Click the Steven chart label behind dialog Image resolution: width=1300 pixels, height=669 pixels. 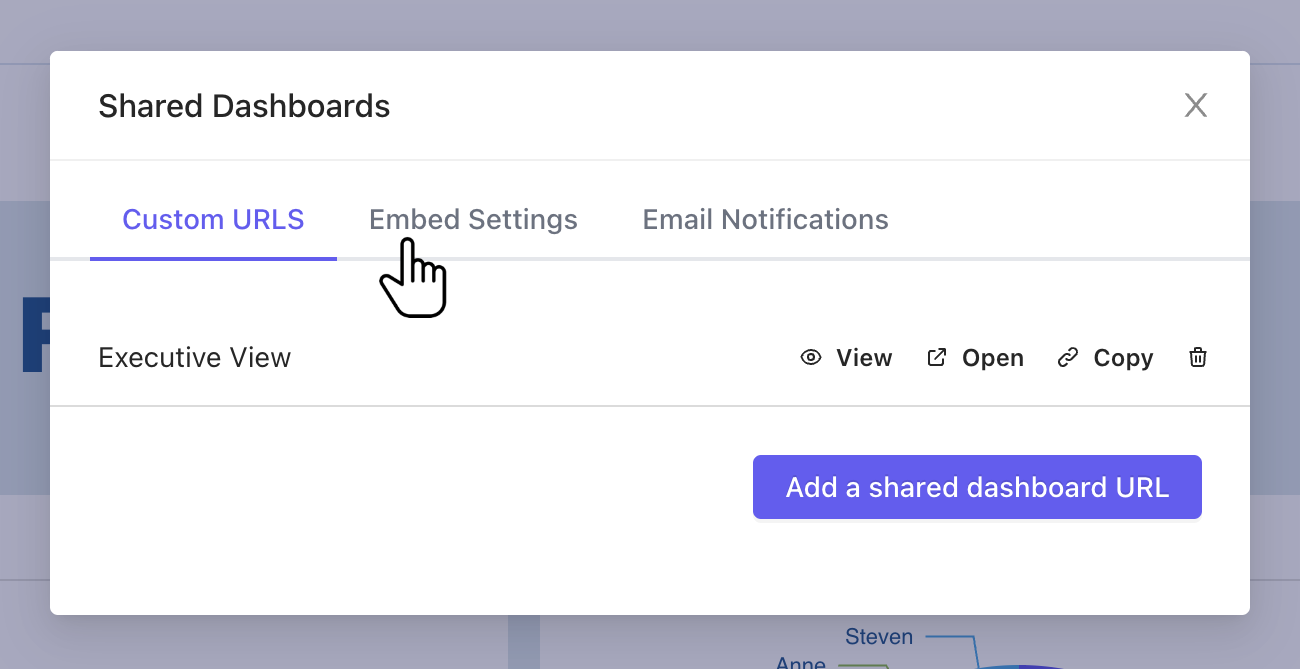tap(878, 637)
